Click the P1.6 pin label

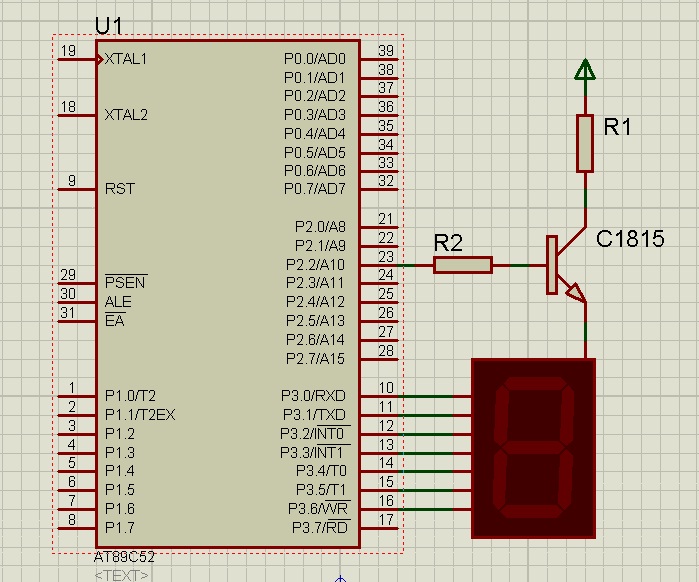[x=119, y=508]
